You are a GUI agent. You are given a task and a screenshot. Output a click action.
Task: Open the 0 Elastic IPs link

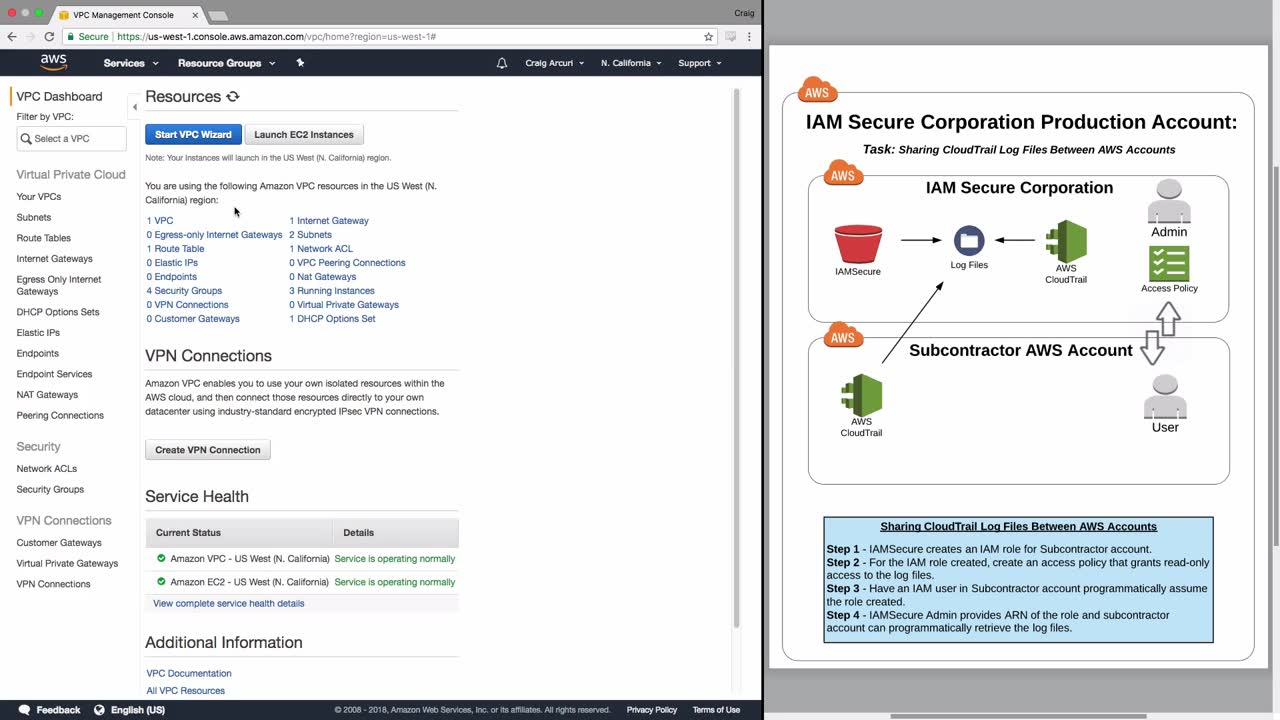tap(172, 263)
